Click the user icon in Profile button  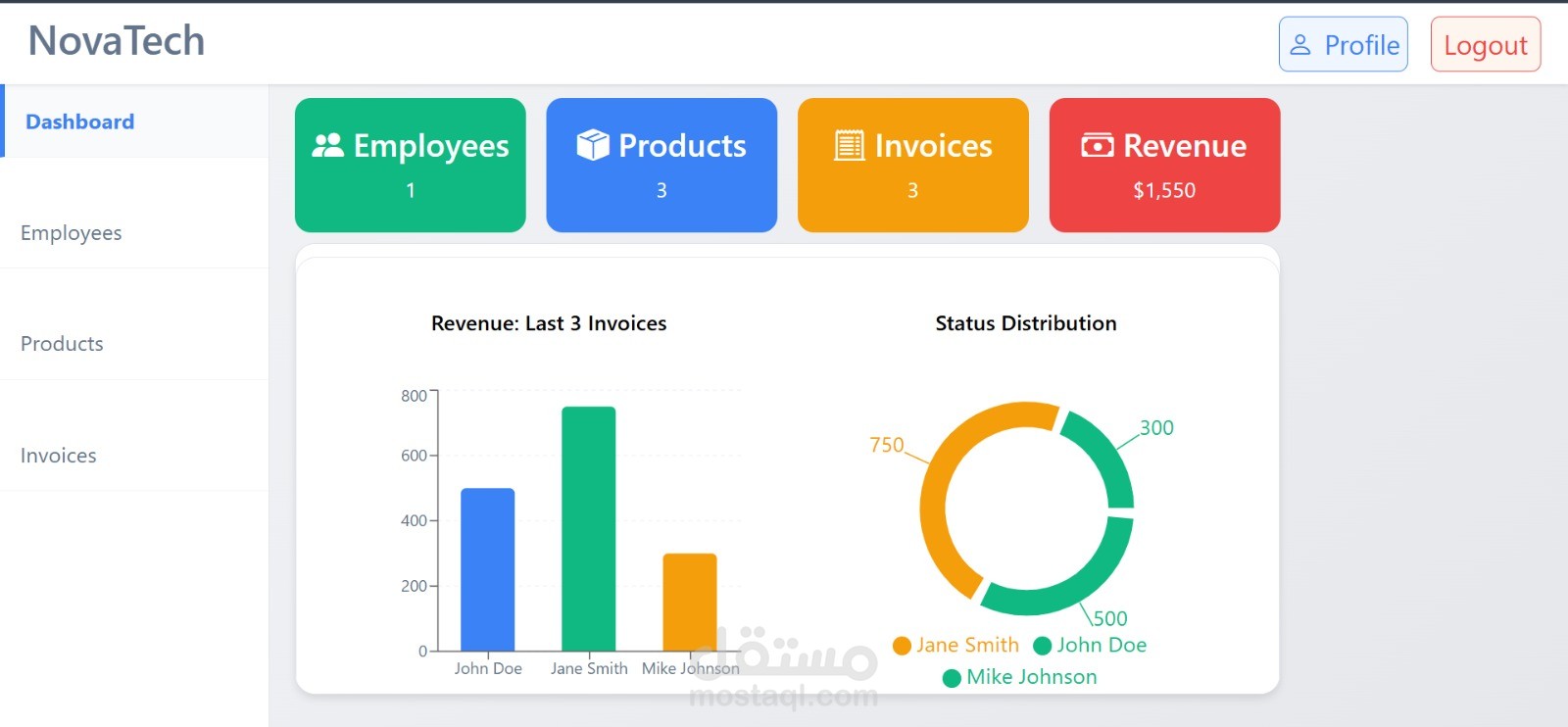[x=1300, y=45]
